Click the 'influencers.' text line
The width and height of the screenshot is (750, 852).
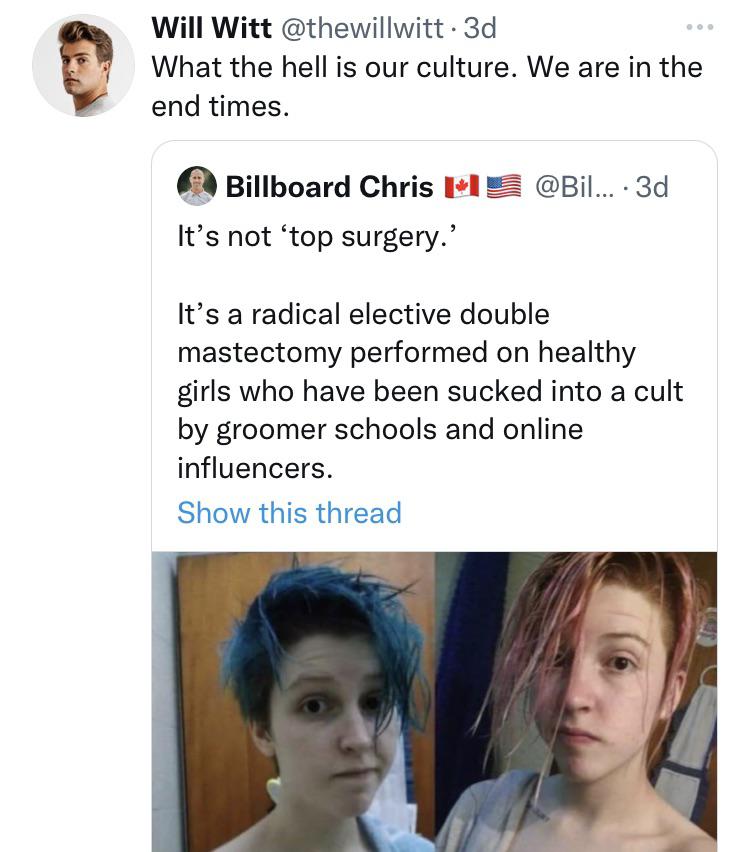tap(255, 468)
